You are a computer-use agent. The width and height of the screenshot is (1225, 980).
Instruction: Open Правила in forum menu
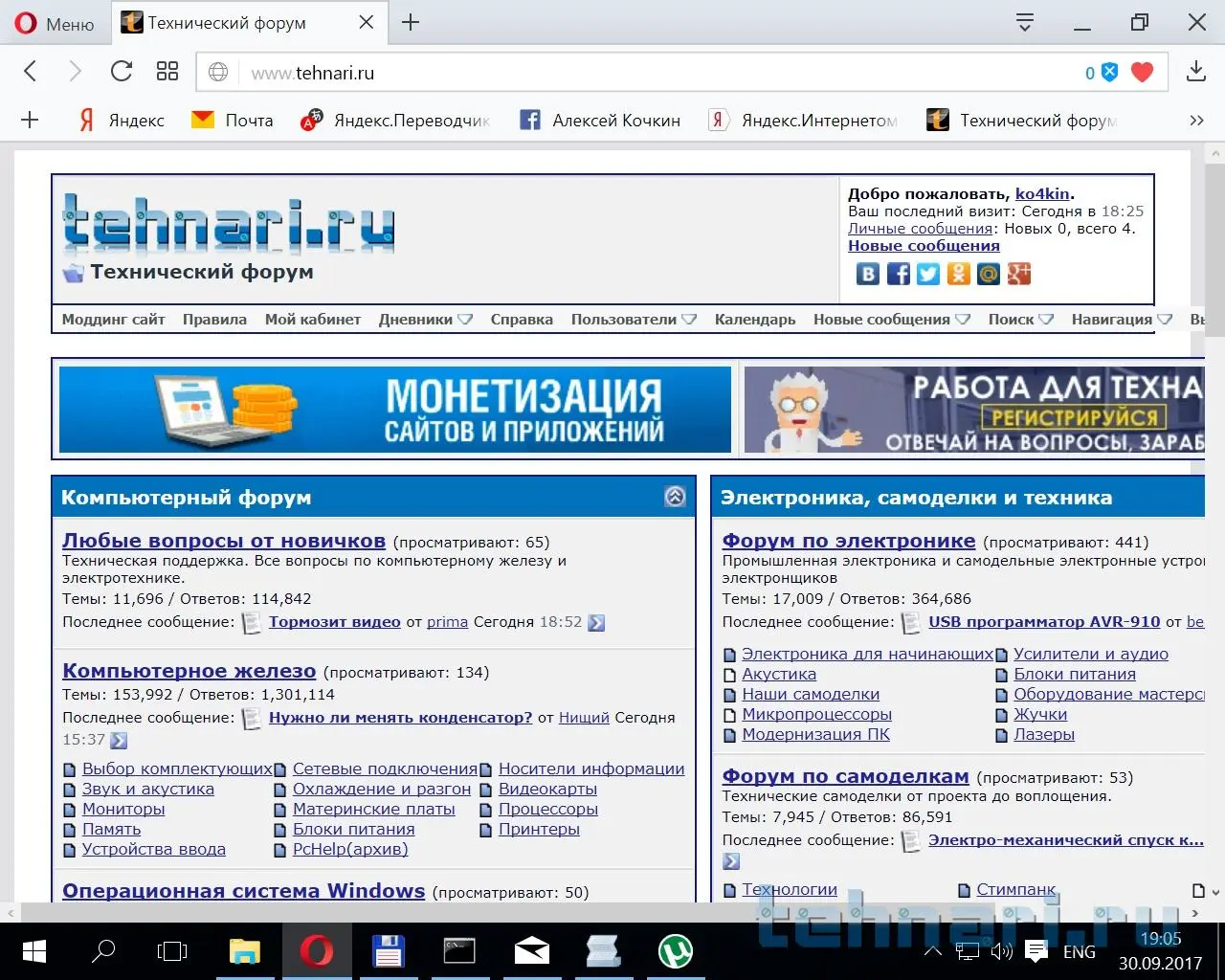coord(214,320)
